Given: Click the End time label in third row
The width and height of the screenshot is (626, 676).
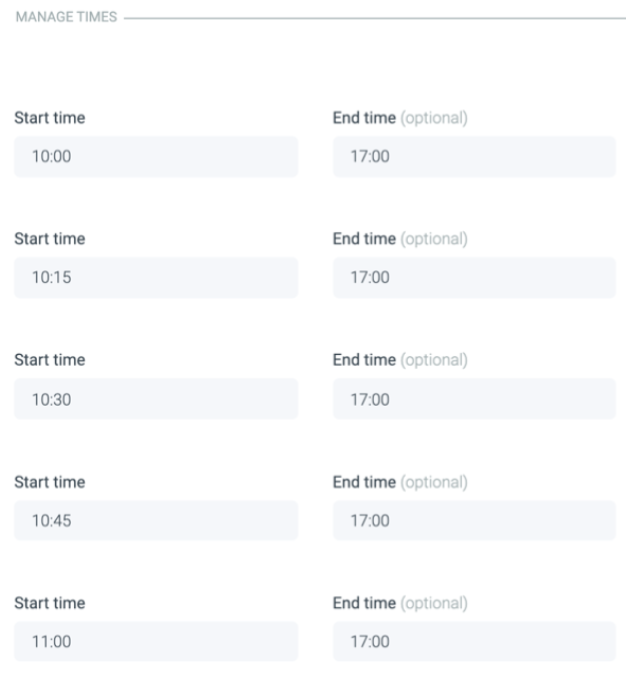Looking at the screenshot, I should coord(364,360).
